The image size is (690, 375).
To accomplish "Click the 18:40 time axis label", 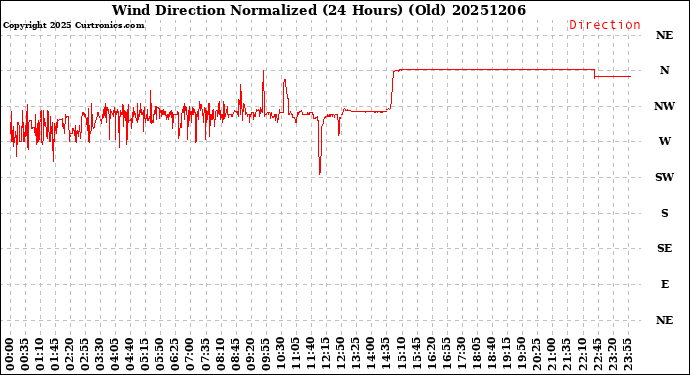I will pos(491,354).
